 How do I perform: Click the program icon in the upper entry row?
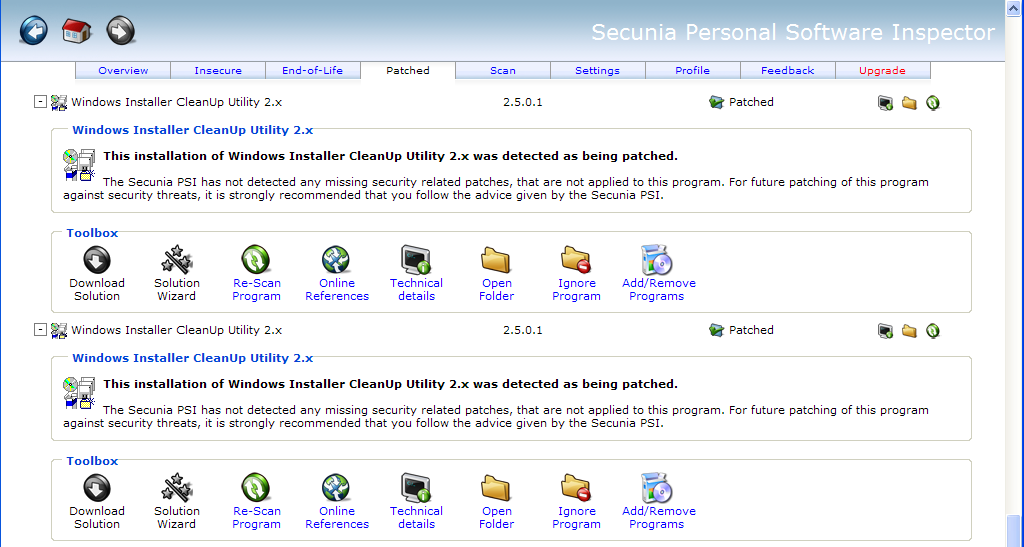(59, 102)
